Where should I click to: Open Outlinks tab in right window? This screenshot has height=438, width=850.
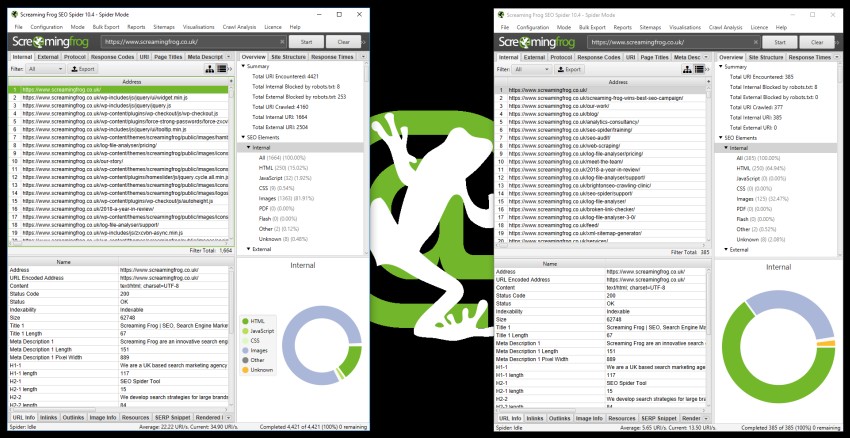[559, 418]
